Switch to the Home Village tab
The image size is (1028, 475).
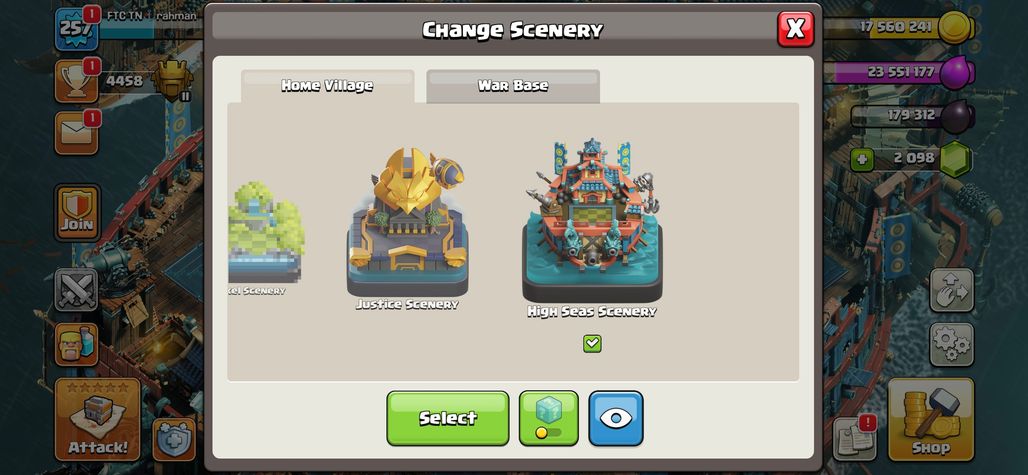click(327, 86)
